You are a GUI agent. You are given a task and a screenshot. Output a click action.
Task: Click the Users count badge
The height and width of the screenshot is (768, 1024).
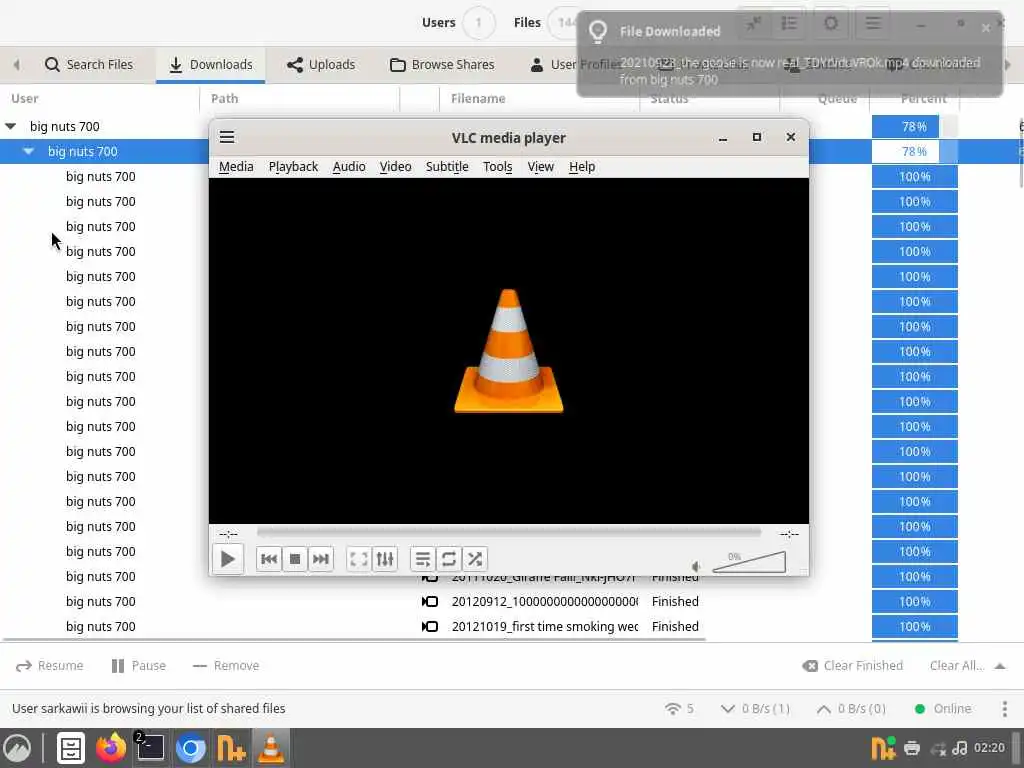(x=478, y=23)
